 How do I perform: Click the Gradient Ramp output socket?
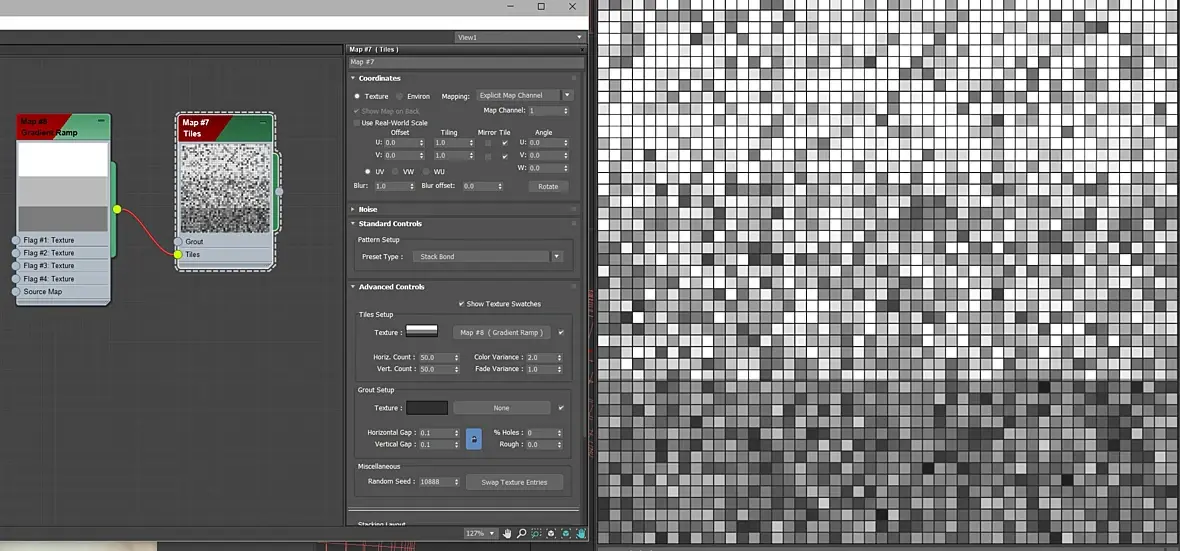[x=117, y=209]
